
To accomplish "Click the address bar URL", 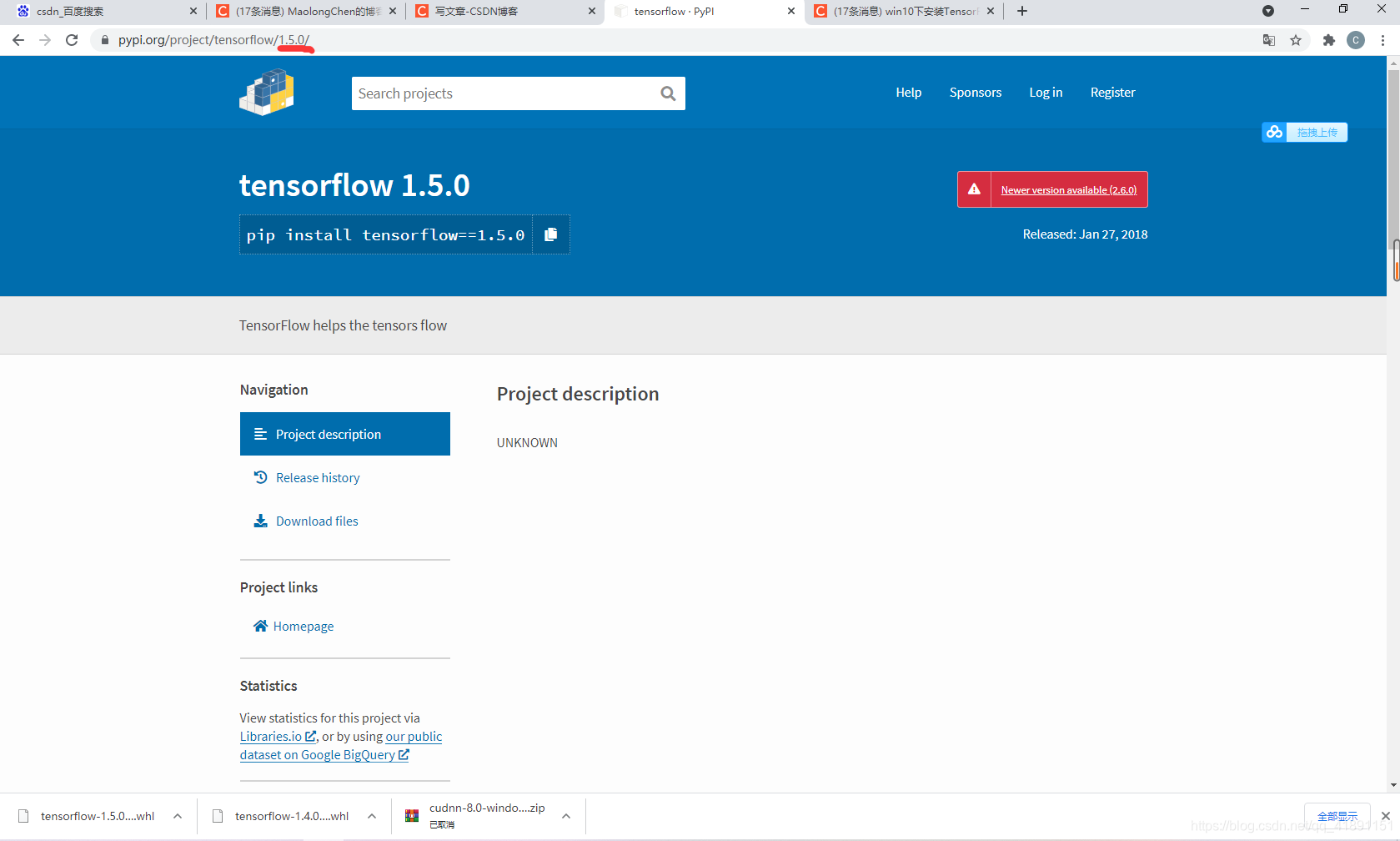I will 213,40.
